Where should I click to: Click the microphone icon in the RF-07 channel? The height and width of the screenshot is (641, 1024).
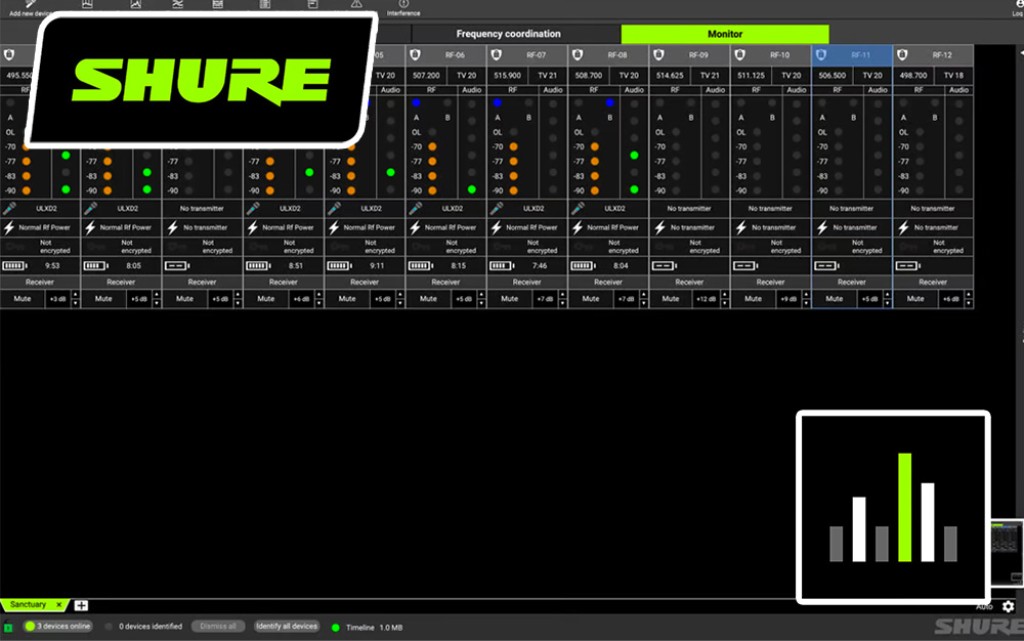coord(496,208)
